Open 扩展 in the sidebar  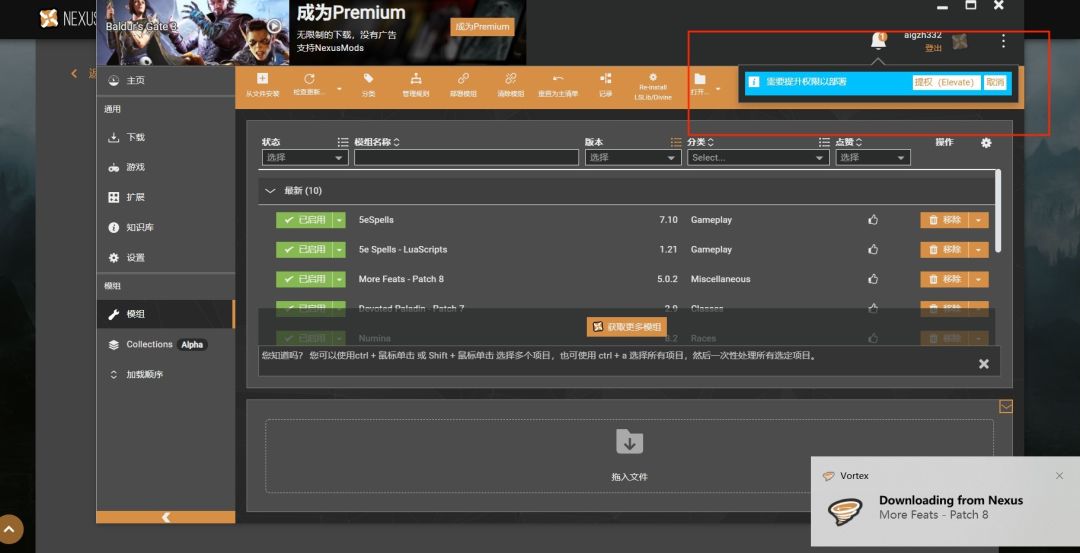coord(166,197)
